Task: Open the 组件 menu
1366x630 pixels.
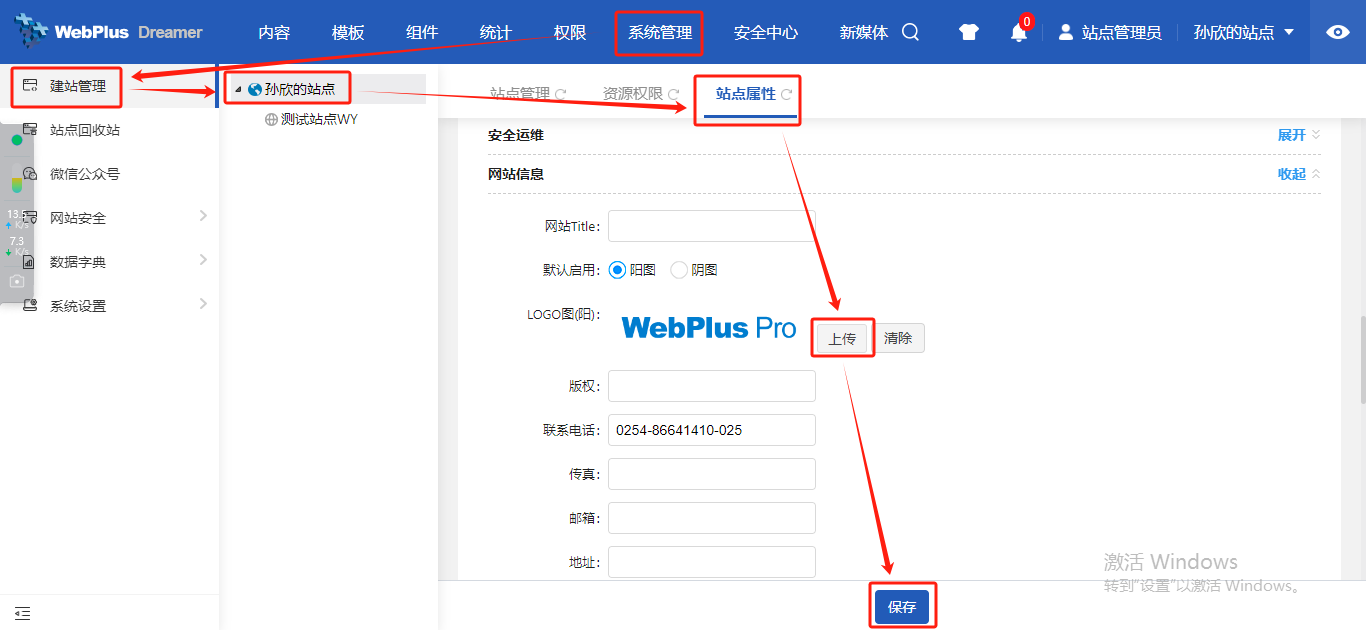Action: [422, 32]
